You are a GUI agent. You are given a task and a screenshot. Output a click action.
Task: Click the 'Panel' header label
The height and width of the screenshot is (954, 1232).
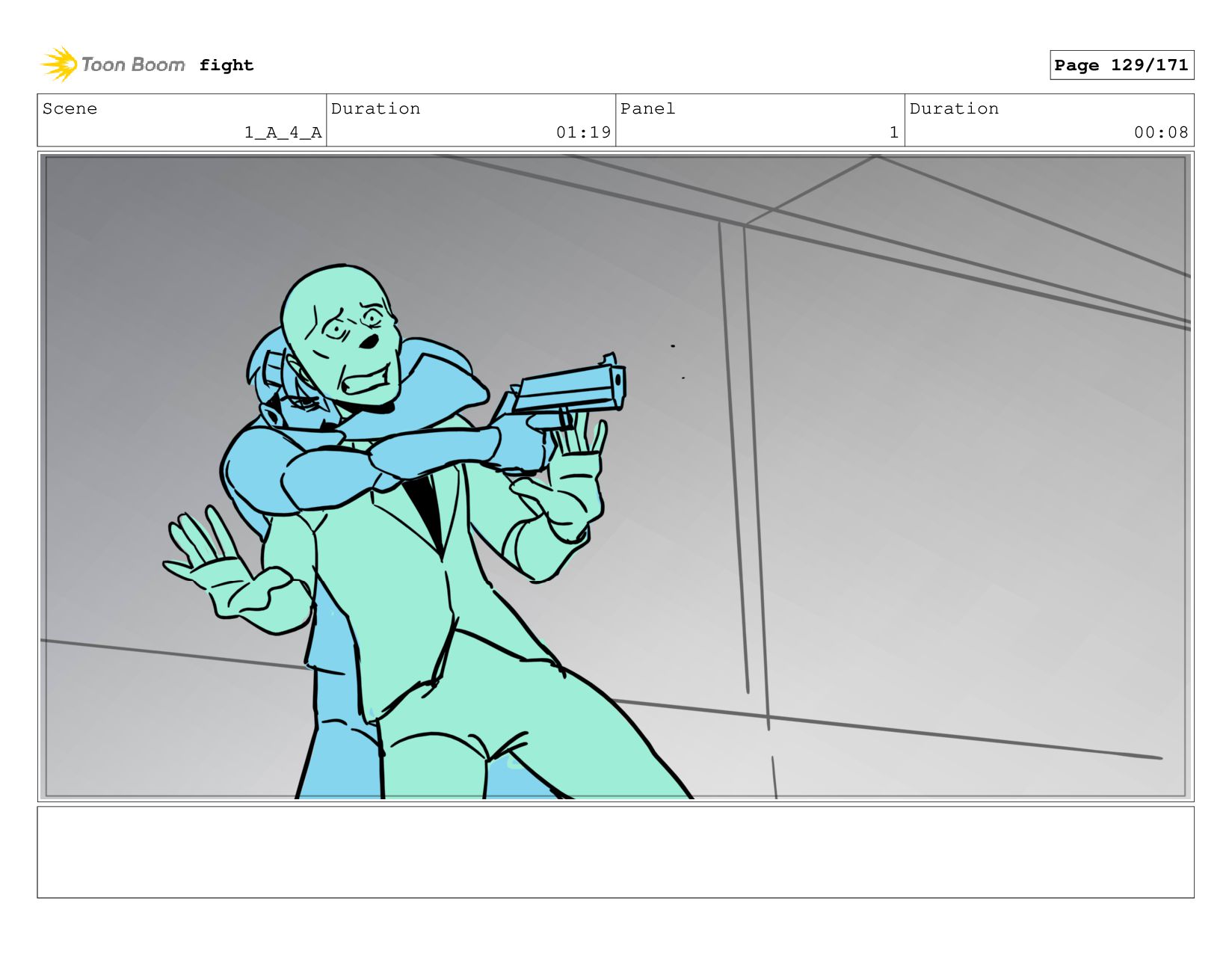click(647, 108)
